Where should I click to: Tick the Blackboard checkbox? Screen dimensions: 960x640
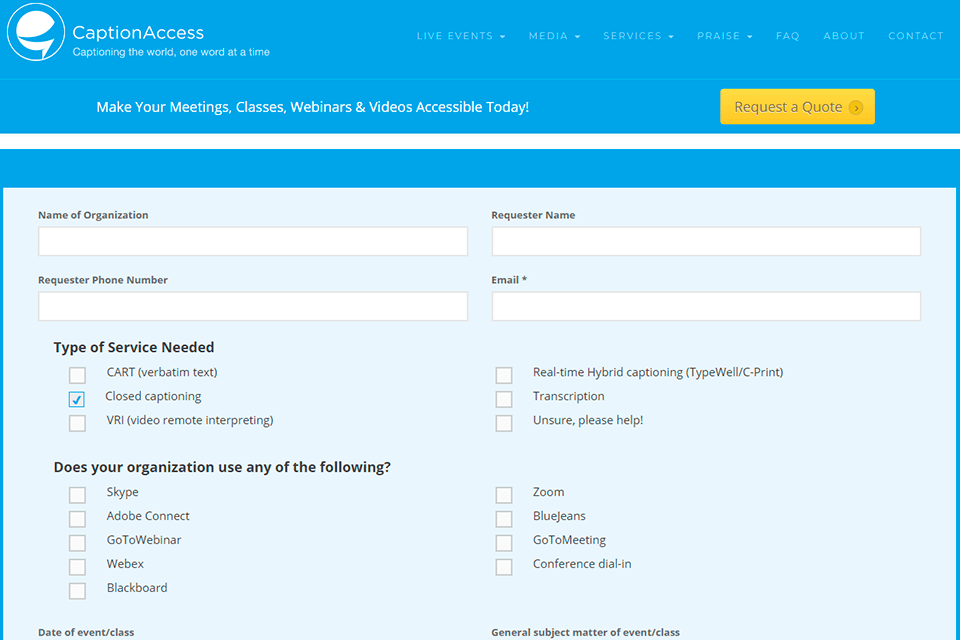click(x=77, y=590)
